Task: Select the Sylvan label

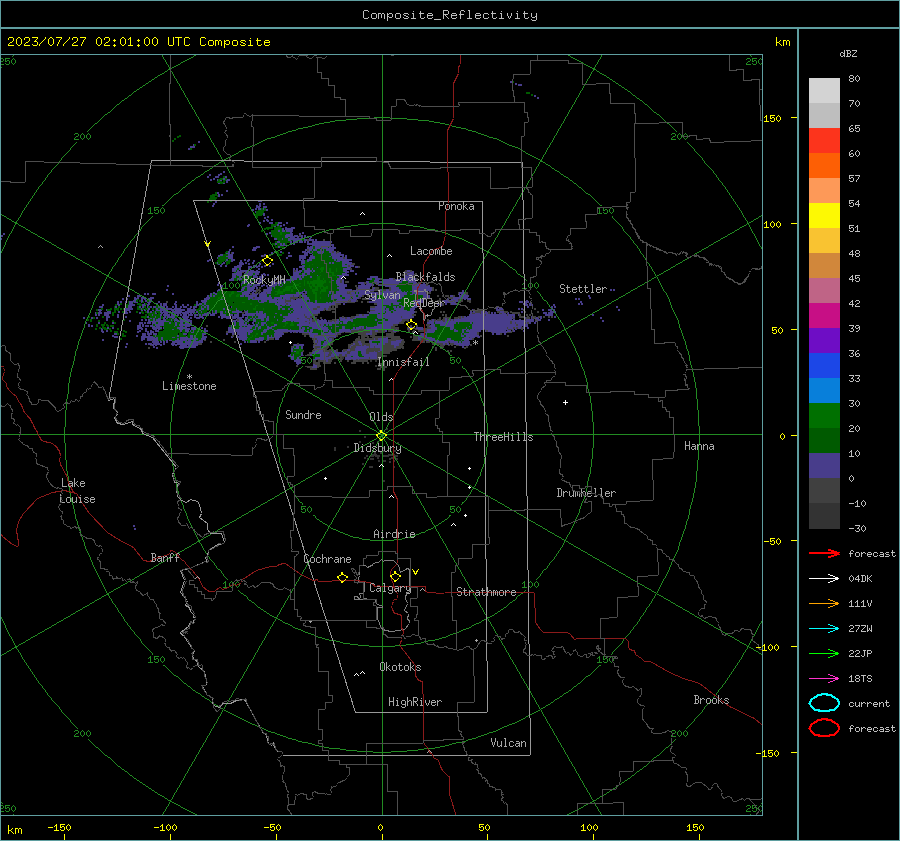Action: [x=382, y=295]
